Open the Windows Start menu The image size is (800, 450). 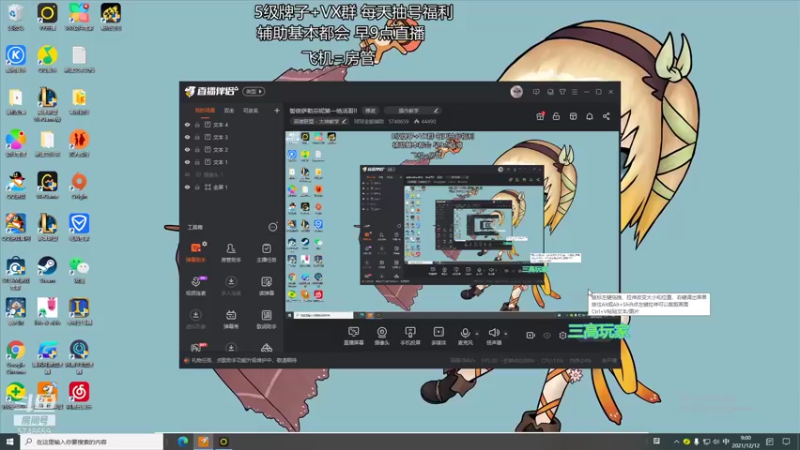(10, 441)
